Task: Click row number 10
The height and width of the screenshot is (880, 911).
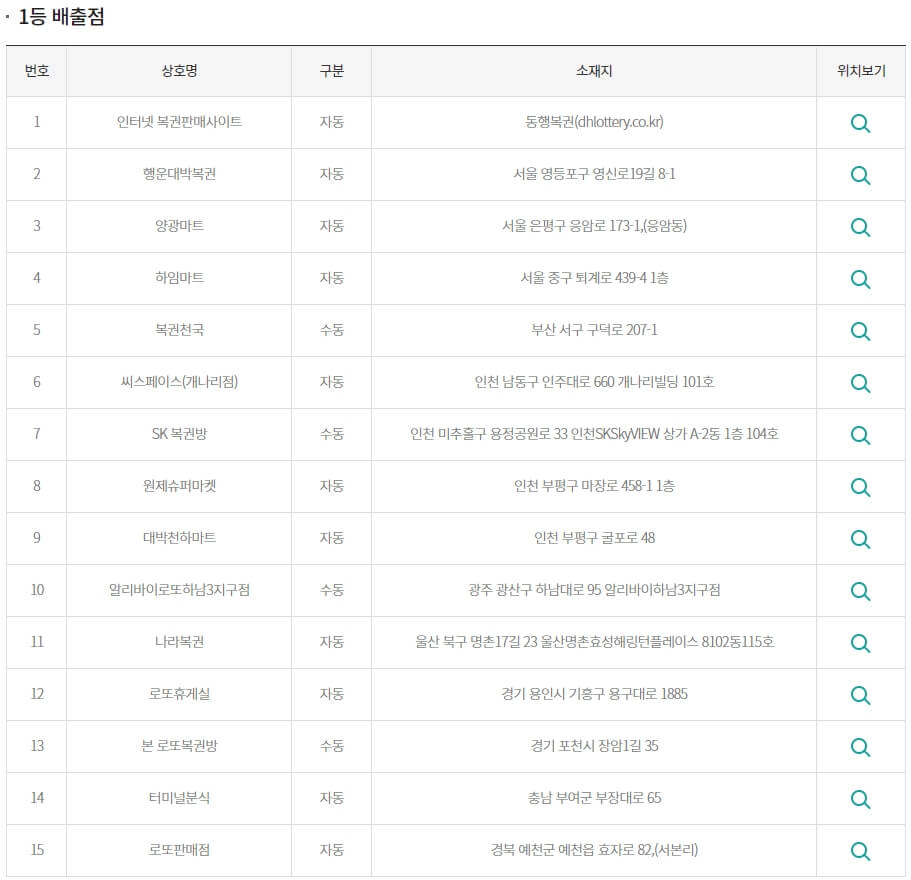Action: pos(37,590)
